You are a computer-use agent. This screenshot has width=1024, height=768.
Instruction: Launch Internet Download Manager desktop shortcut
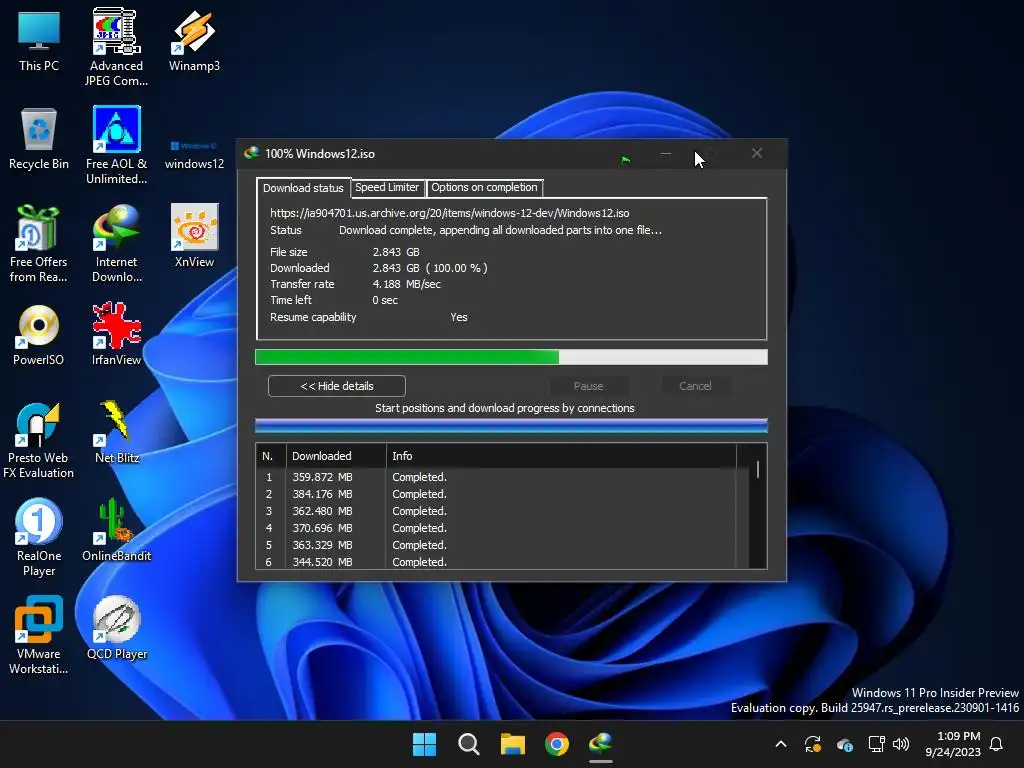point(116,243)
